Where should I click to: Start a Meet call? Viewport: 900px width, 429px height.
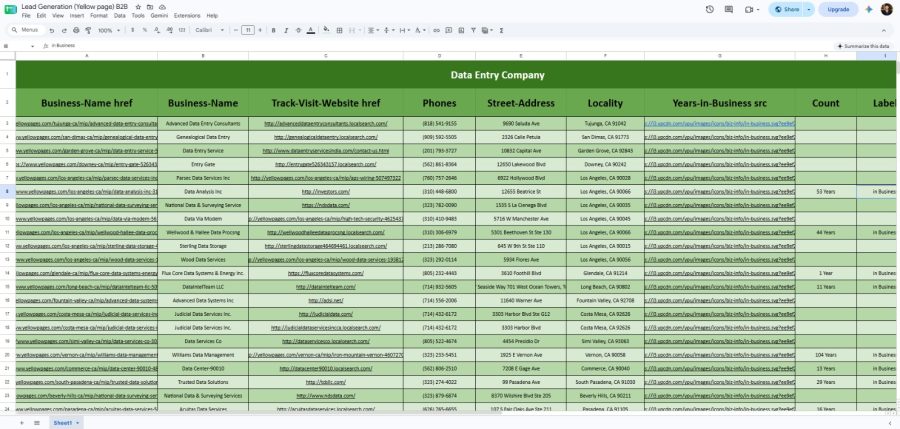pyautogui.click(x=748, y=9)
